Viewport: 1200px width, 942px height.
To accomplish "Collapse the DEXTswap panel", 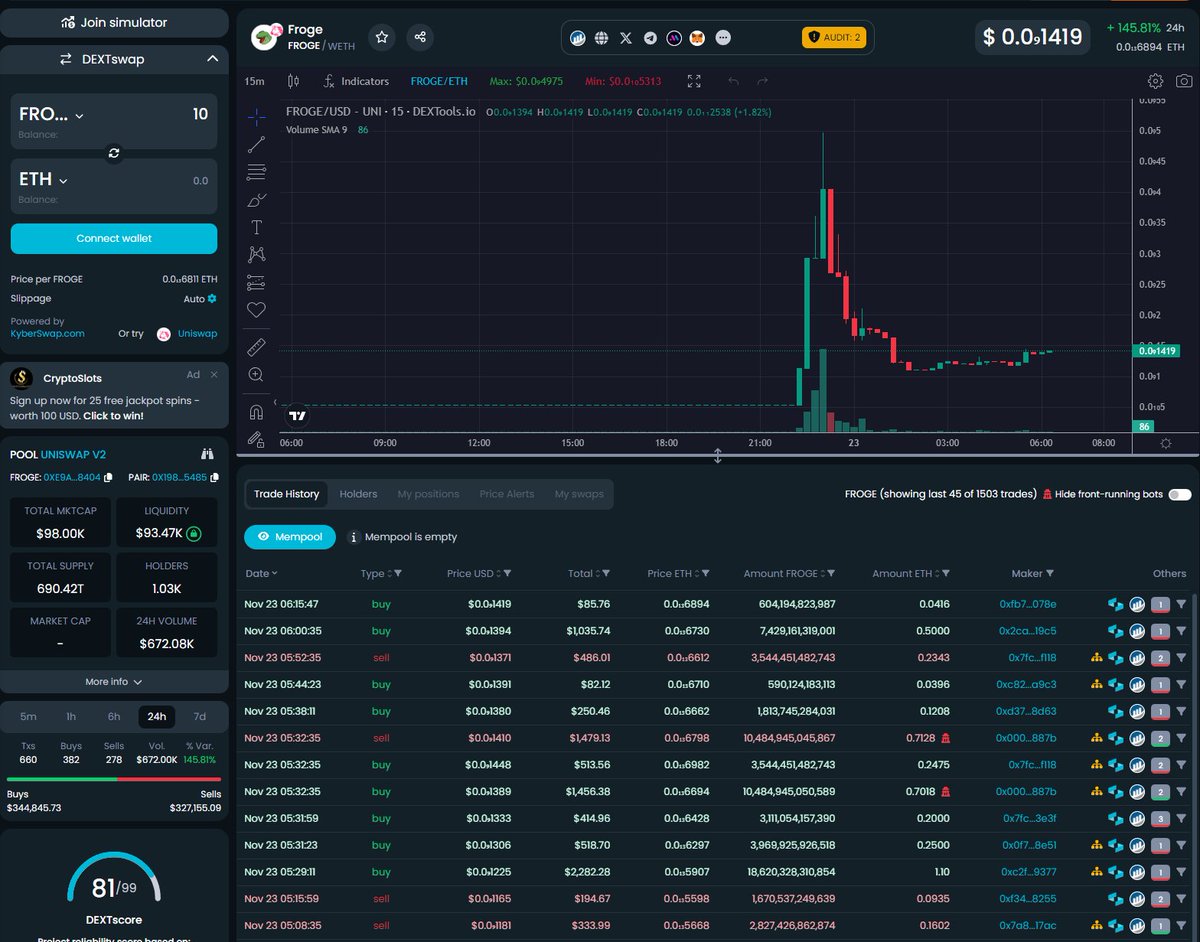I will coord(212,59).
